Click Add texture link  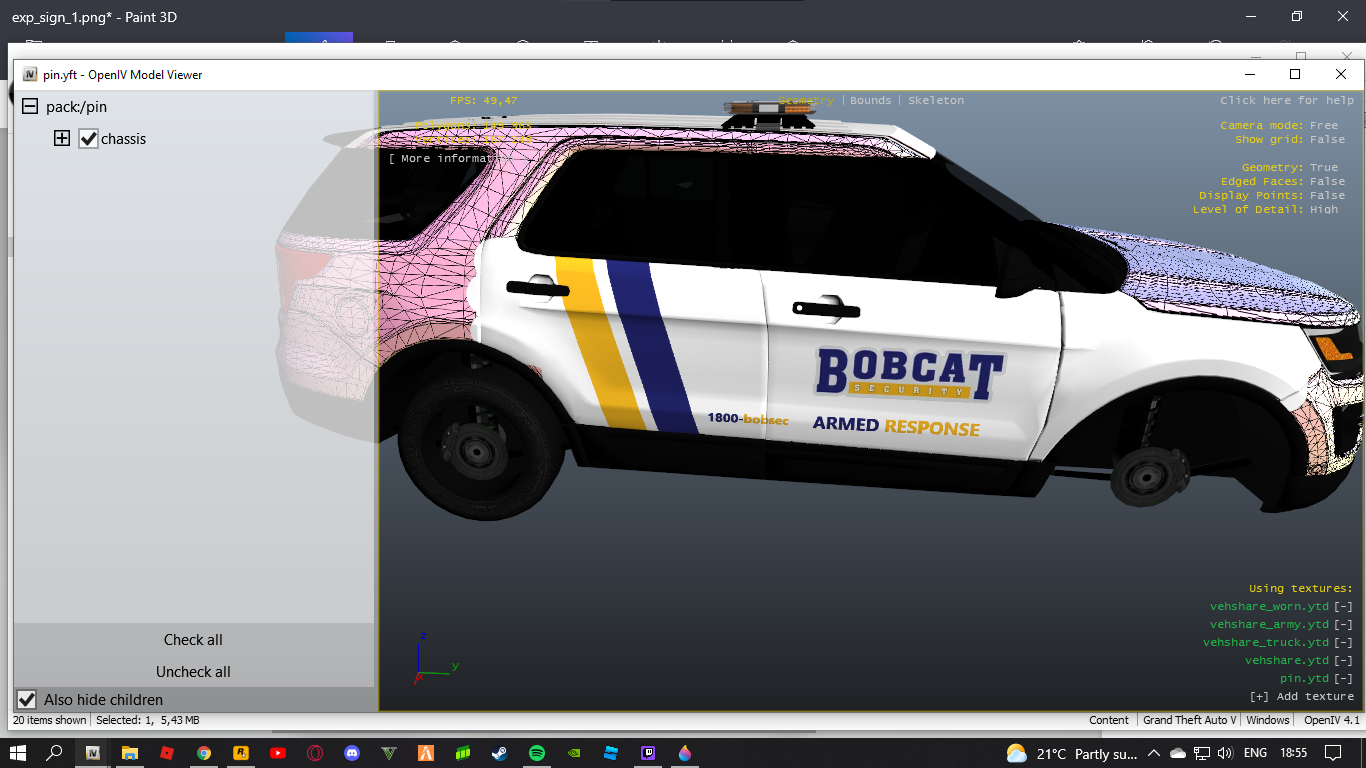click(x=1301, y=697)
